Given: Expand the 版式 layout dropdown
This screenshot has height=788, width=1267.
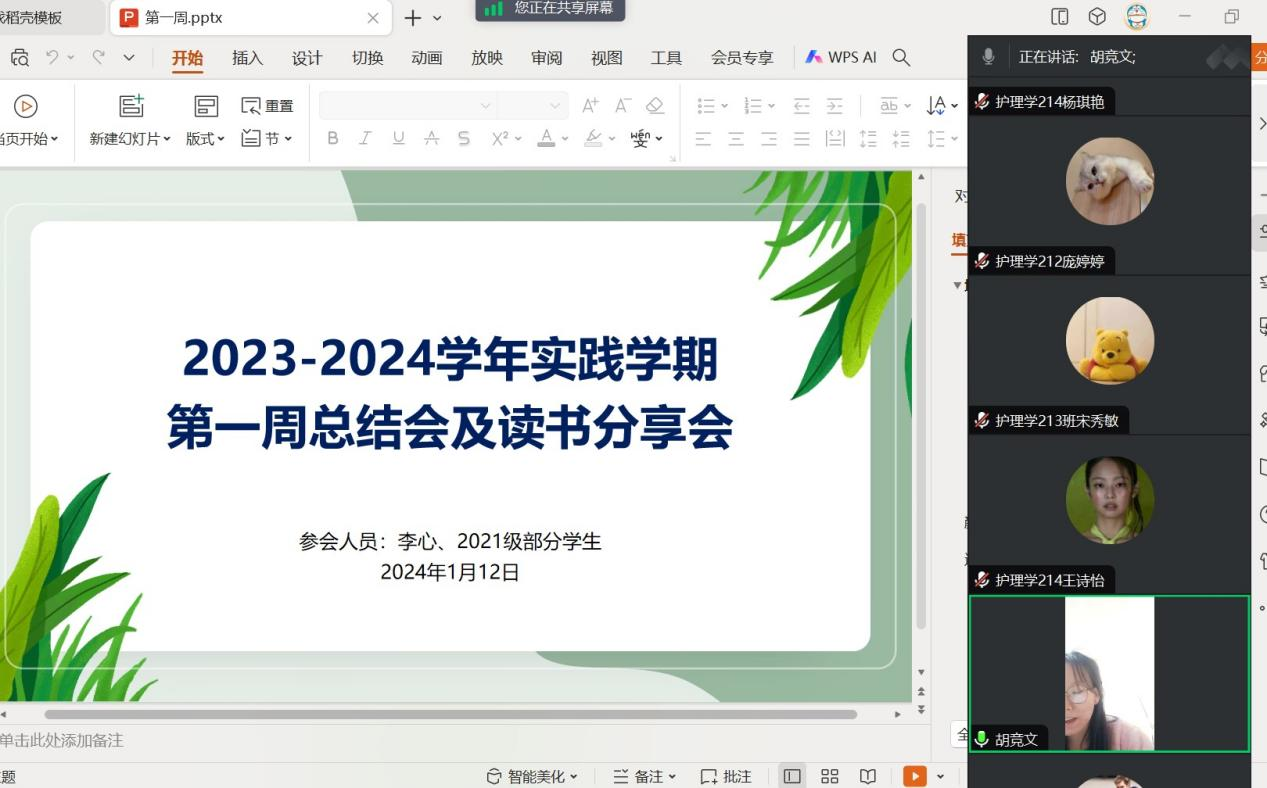Looking at the screenshot, I should coord(206,139).
